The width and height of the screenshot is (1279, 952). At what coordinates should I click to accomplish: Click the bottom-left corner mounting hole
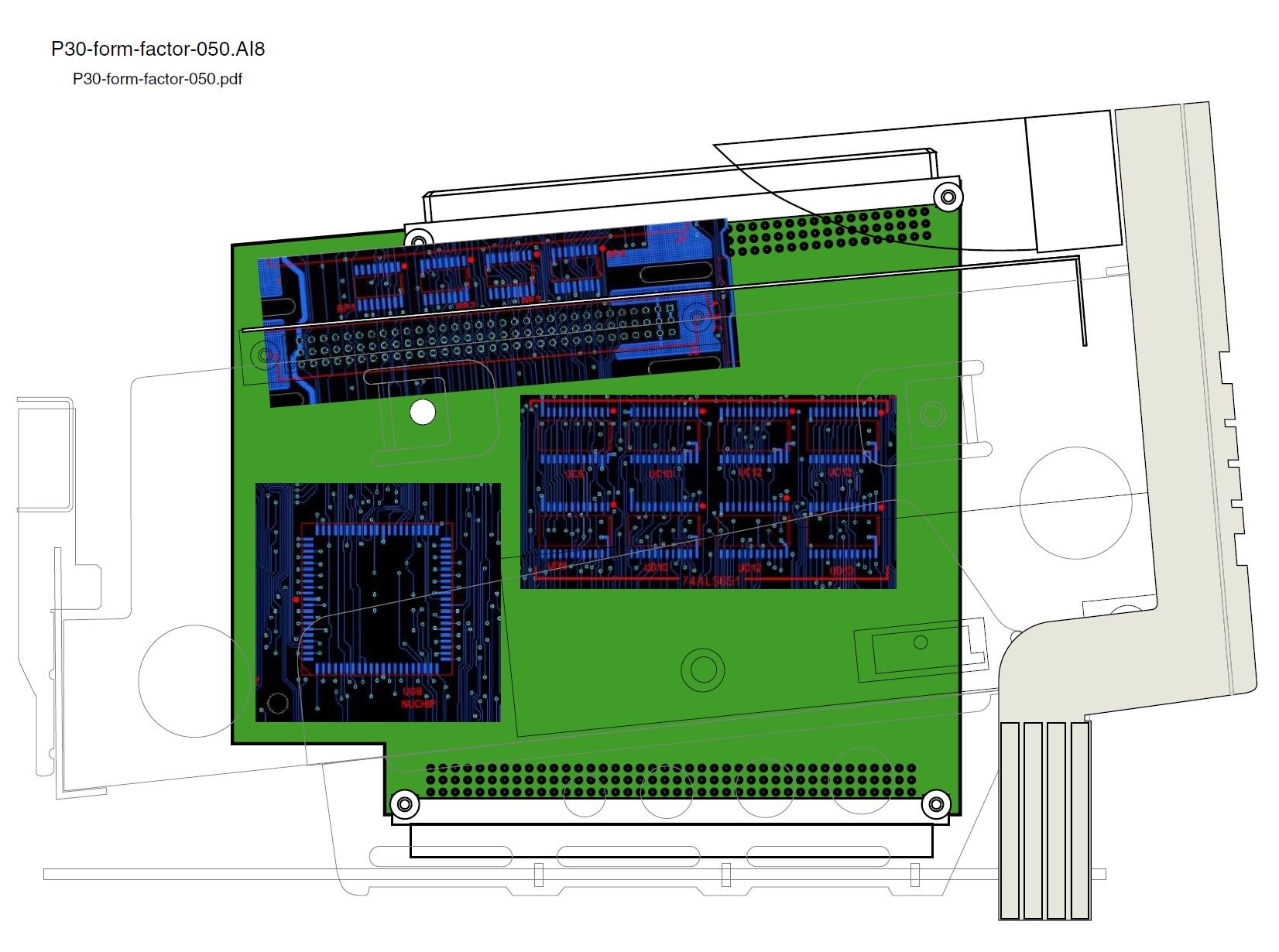point(403,805)
